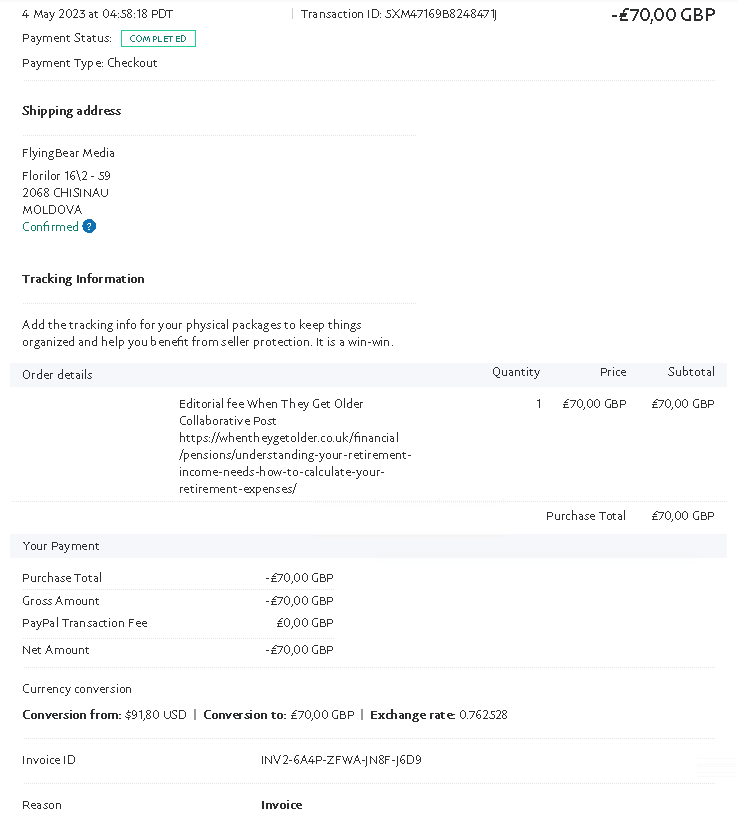Select the Transaction ID text
The image size is (738, 824).
(399, 14)
